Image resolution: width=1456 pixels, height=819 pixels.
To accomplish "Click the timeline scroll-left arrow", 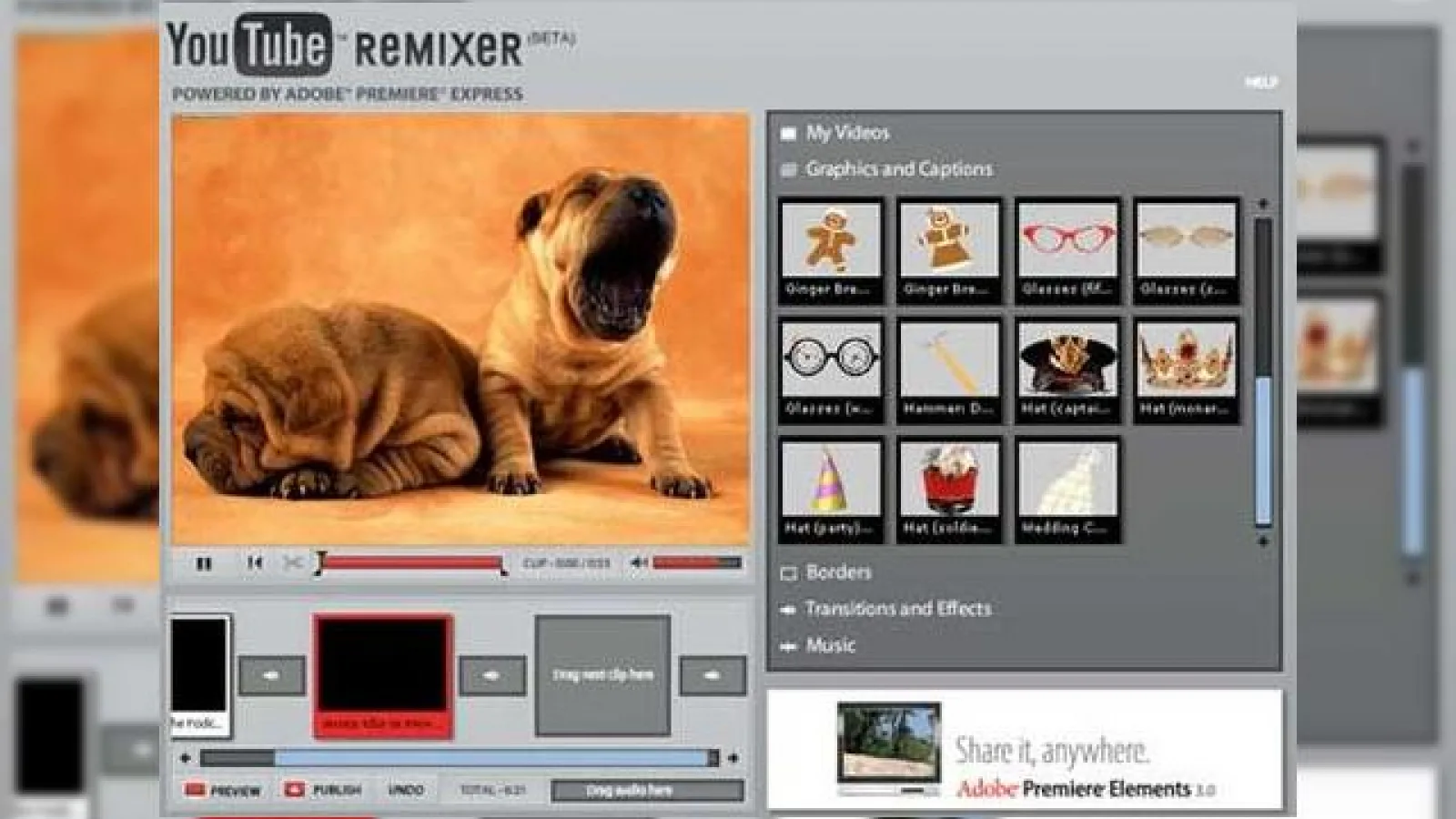I will coord(186,757).
